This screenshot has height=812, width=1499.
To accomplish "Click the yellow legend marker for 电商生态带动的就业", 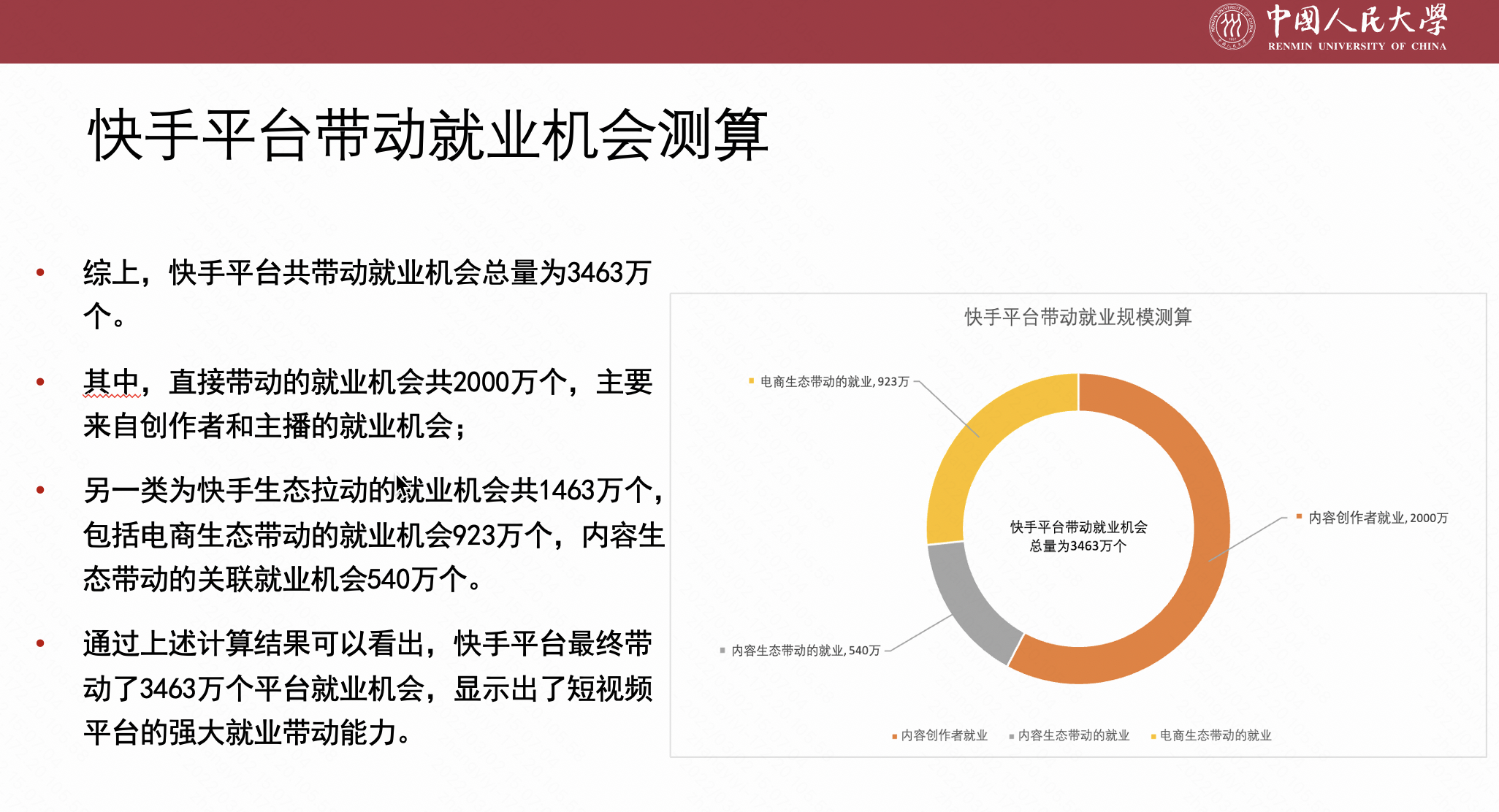I will (1153, 736).
